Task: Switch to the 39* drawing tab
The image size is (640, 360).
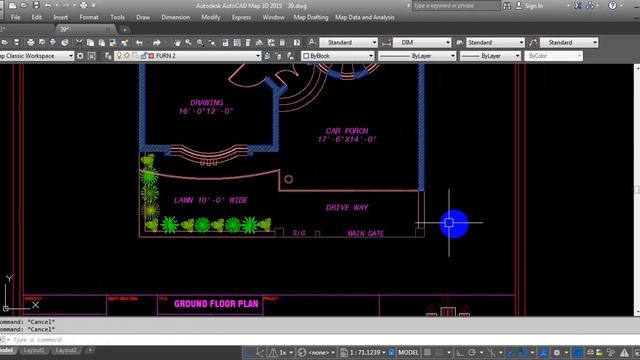Action: (x=64, y=29)
